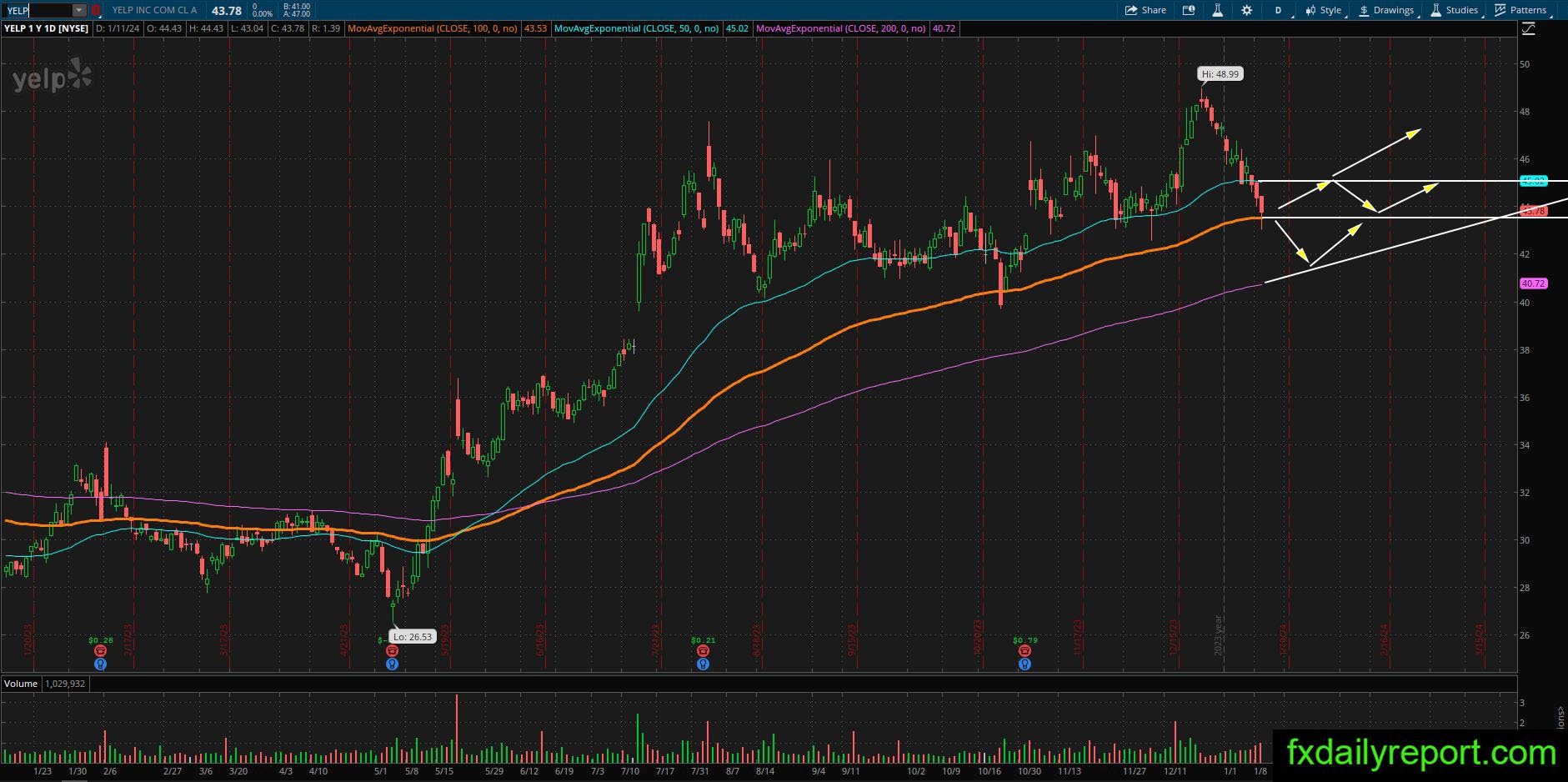The width and height of the screenshot is (1568, 782).
Task: Click the D: 1/11/24 date readout
Action: 118,28
